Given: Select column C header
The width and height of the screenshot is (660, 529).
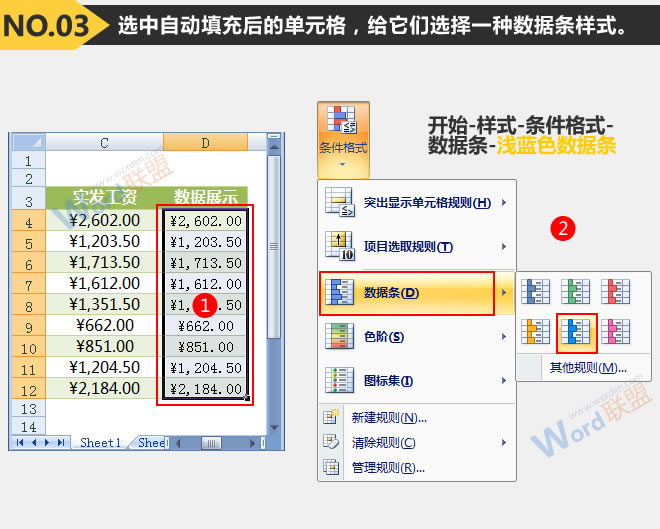Looking at the screenshot, I should click(104, 143).
